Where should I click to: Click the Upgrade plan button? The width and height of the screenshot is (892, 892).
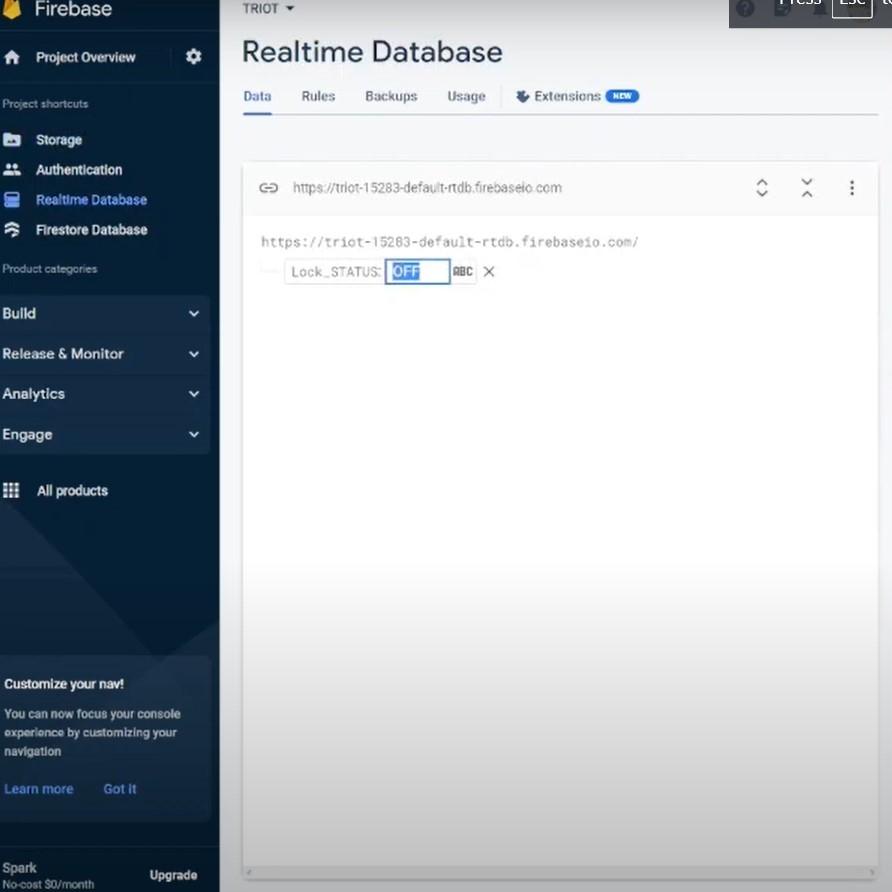click(x=173, y=875)
